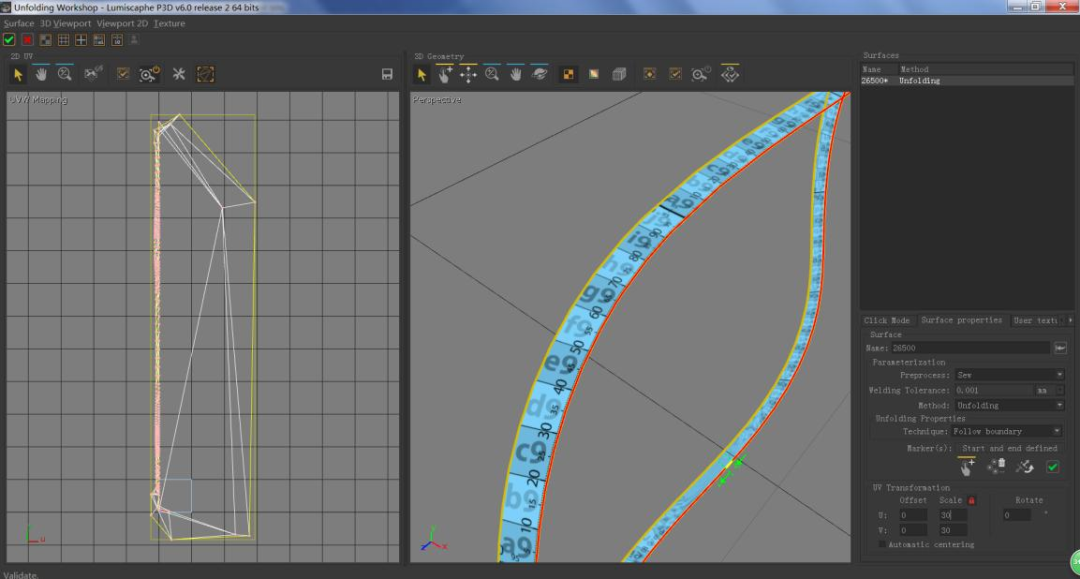Click the green Validate checkmark in top toolbar
Image resolution: width=1080 pixels, height=579 pixels.
9,40
